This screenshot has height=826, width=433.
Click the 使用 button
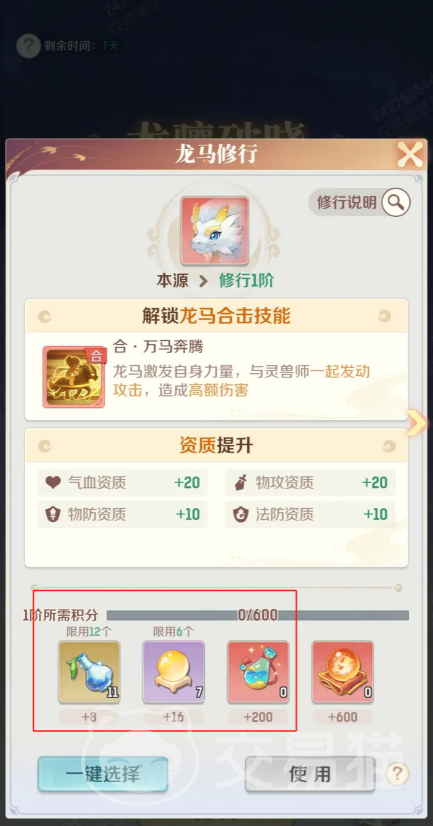310,774
